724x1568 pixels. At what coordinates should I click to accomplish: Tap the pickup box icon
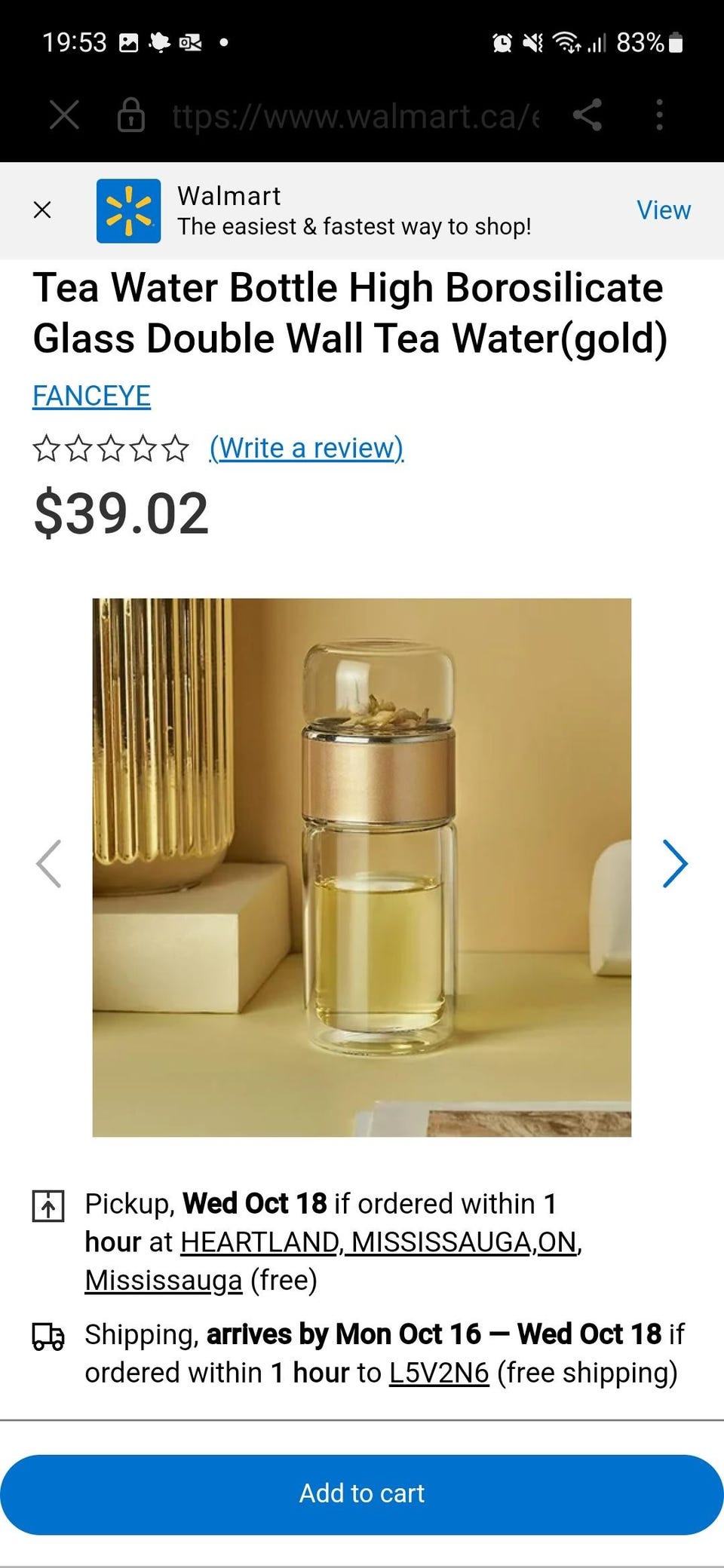point(48,1205)
